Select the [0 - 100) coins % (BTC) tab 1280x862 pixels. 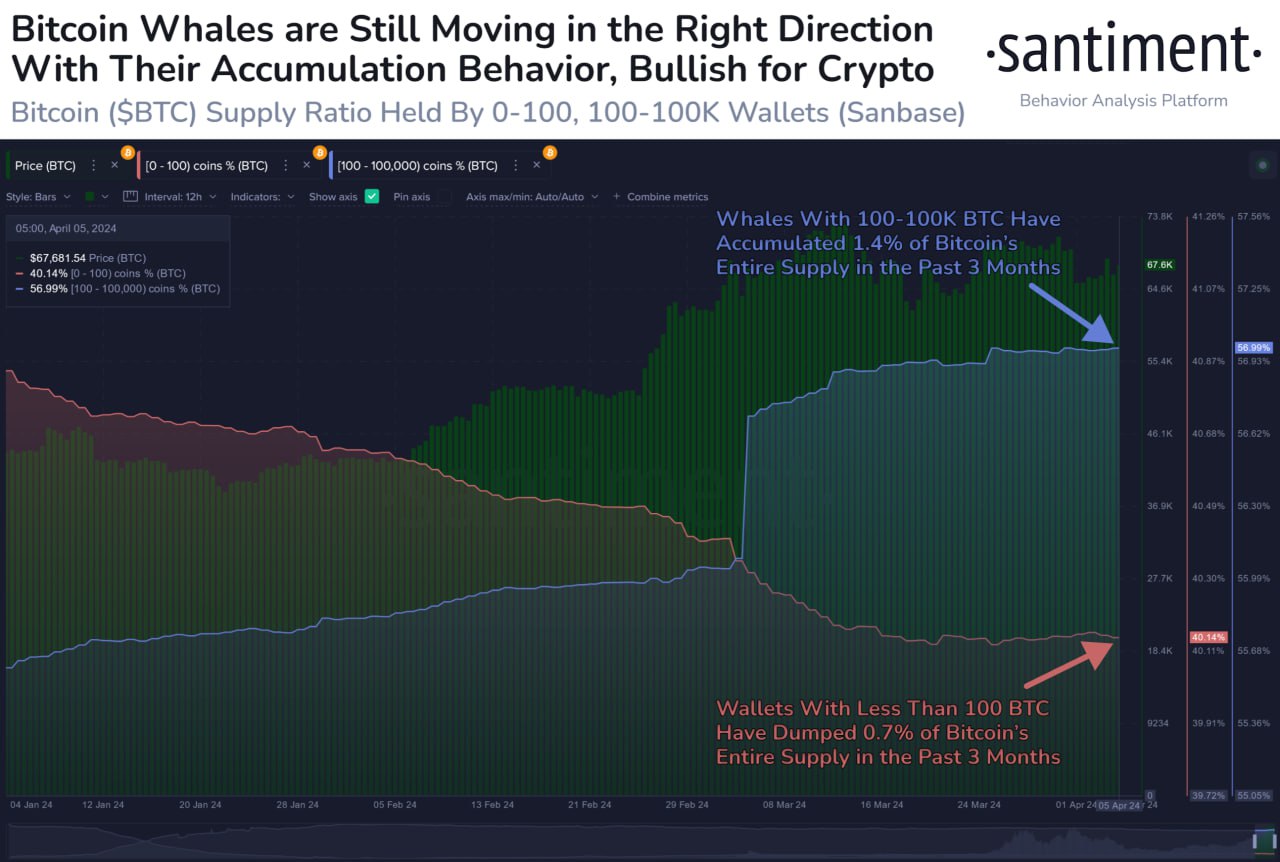coord(206,165)
